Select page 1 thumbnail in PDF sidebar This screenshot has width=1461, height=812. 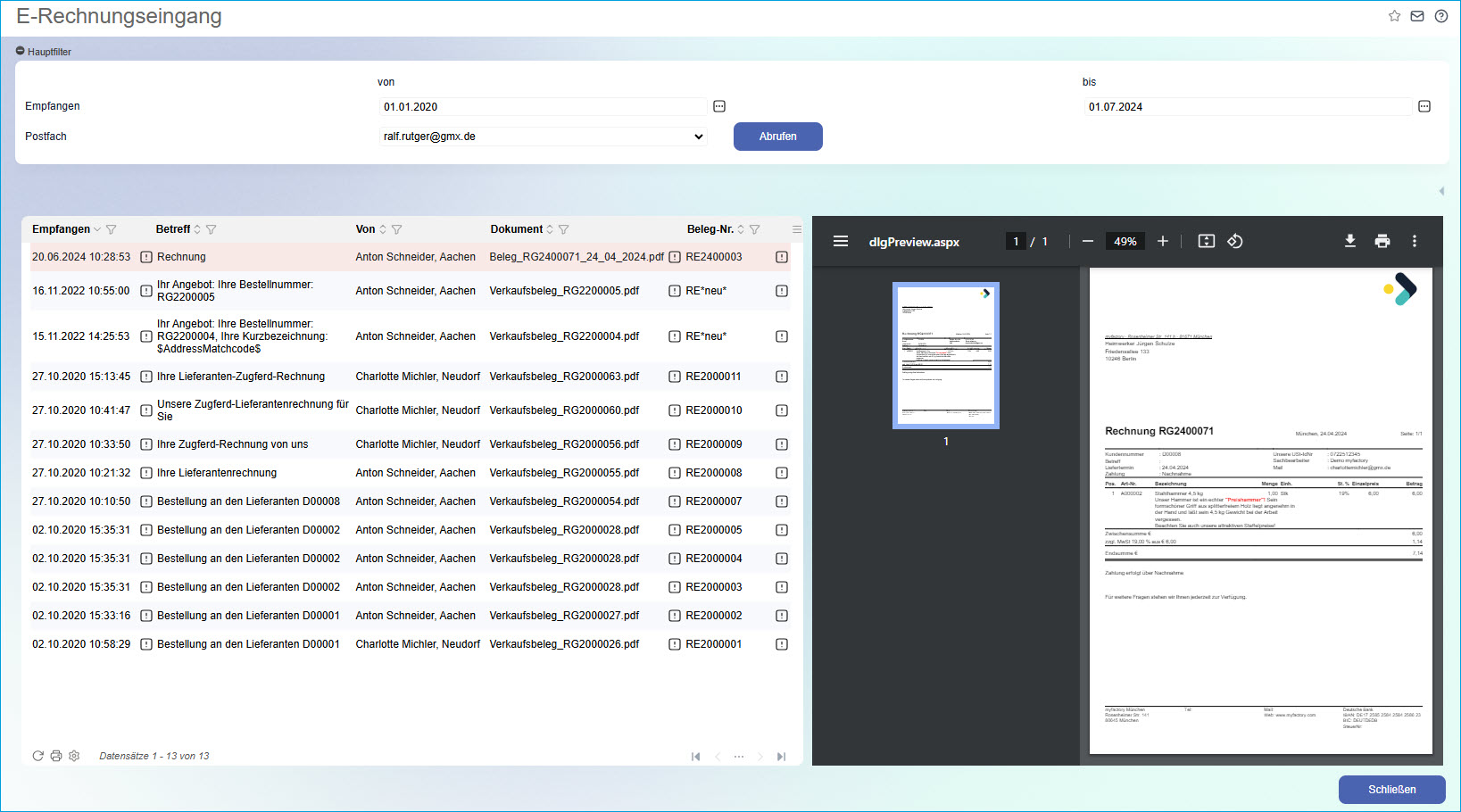946,355
